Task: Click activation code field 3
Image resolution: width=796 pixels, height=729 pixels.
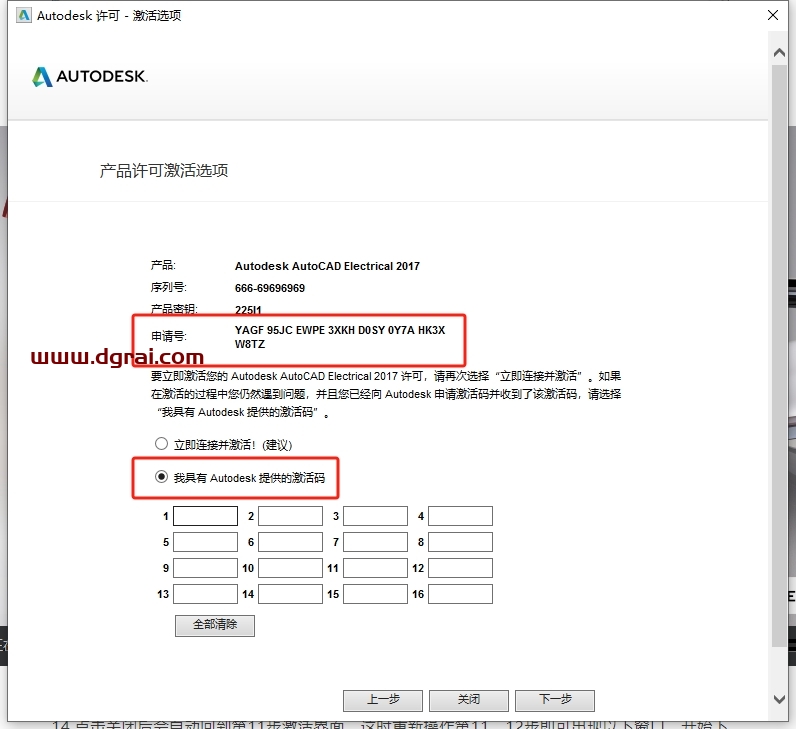Action: click(375, 516)
